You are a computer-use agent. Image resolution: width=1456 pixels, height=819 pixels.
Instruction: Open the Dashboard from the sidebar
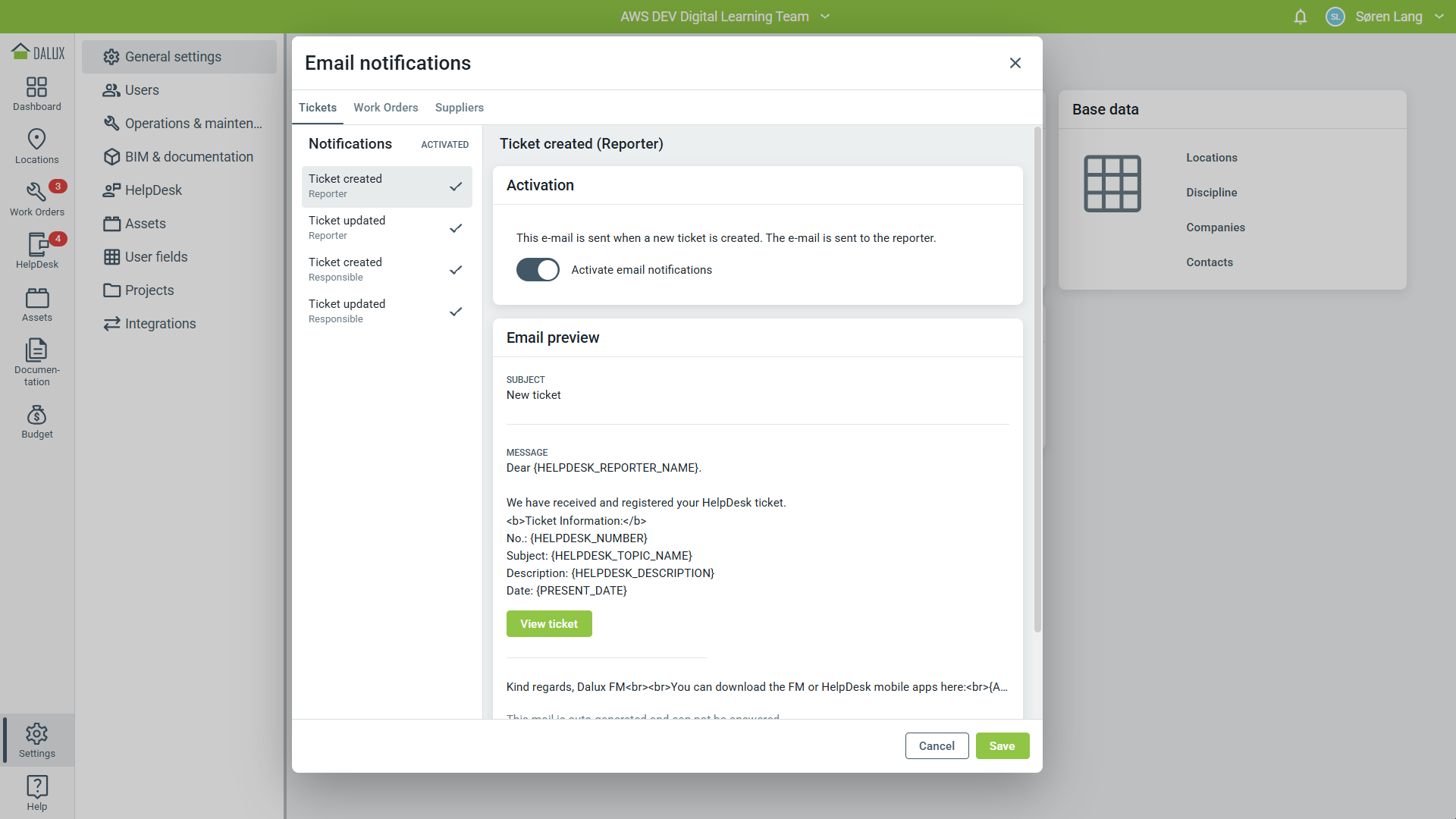click(36, 93)
